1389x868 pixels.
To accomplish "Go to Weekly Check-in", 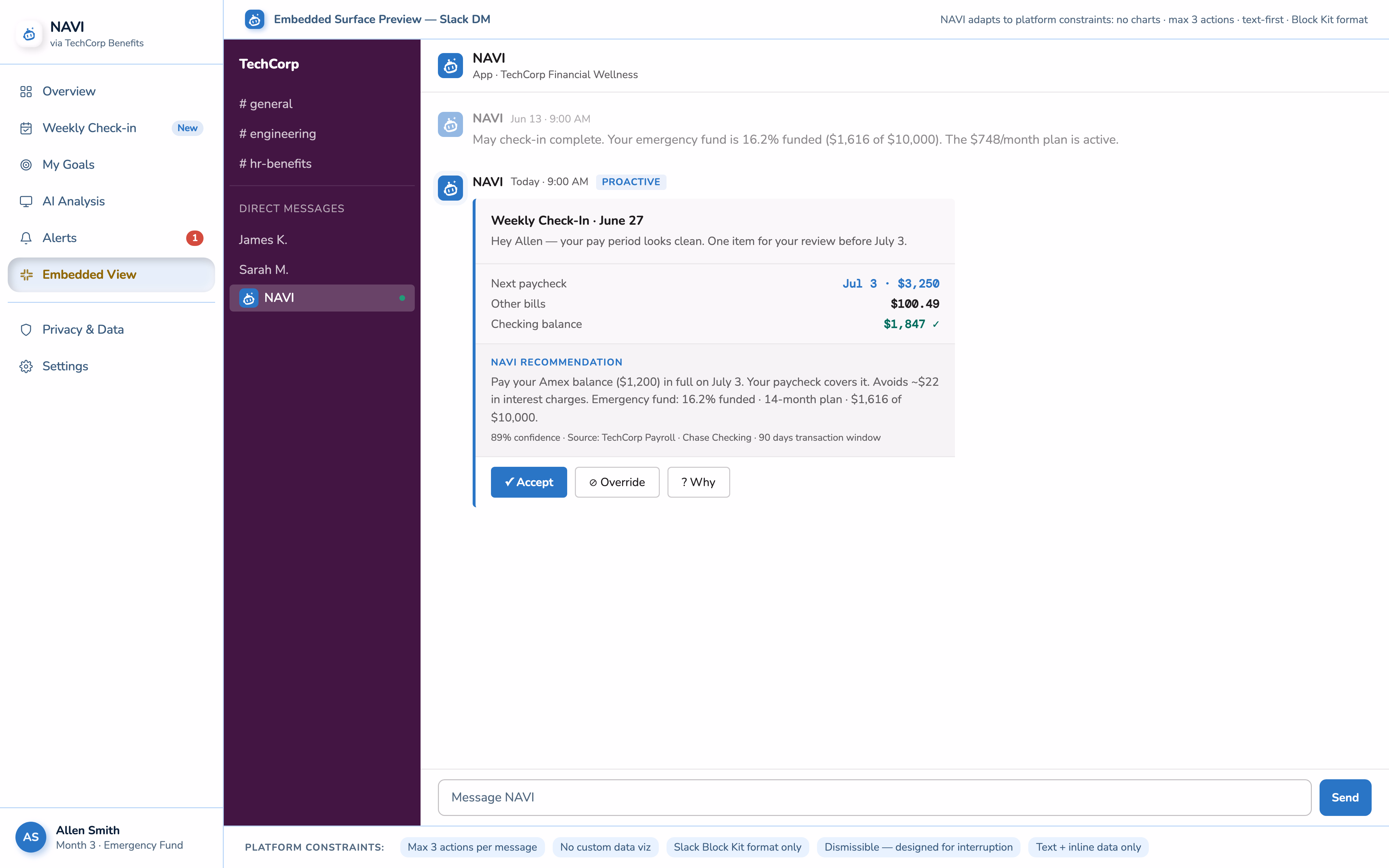I will click(111, 128).
